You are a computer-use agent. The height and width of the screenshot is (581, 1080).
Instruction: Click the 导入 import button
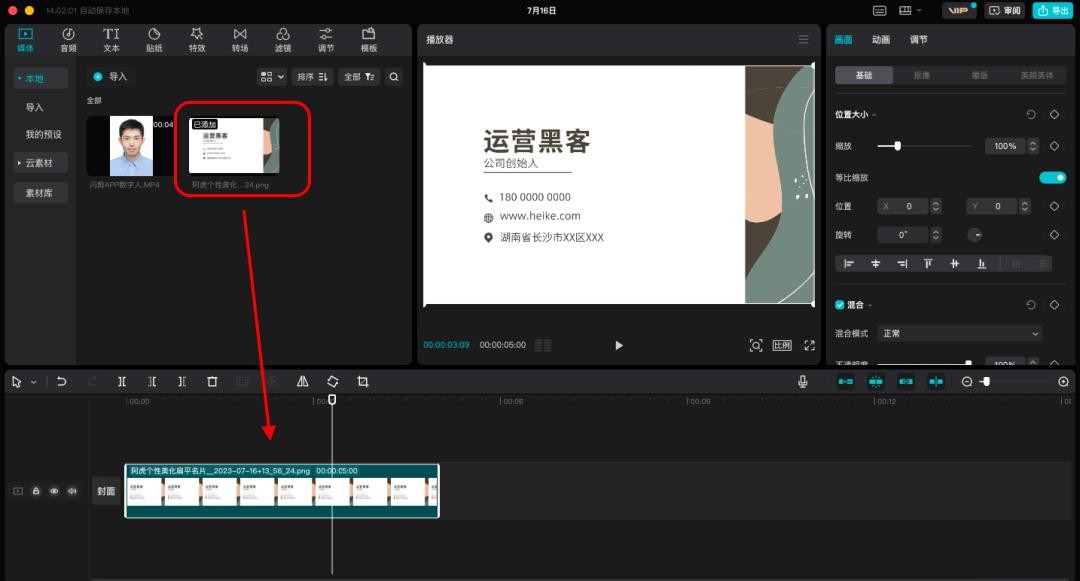(x=110, y=77)
